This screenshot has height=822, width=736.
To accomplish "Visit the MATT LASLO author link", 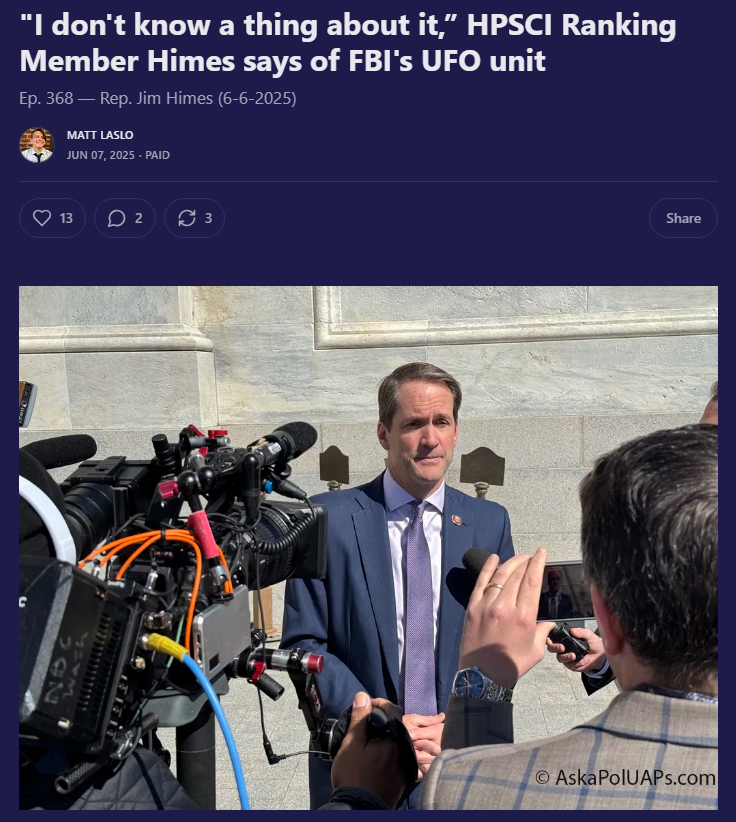I will point(100,135).
